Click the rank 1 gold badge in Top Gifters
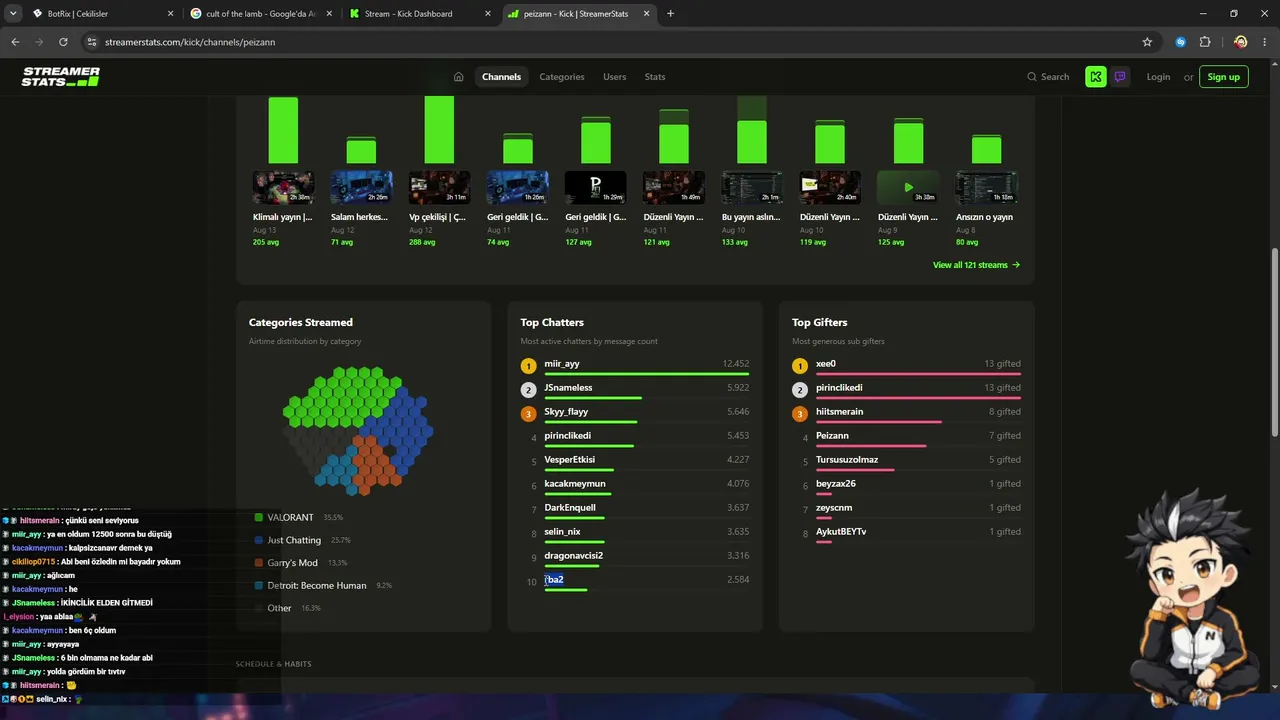The width and height of the screenshot is (1280, 720). coord(800,366)
